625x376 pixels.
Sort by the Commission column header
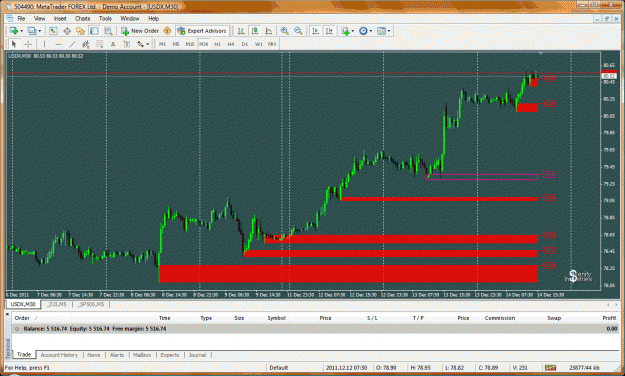coord(500,318)
